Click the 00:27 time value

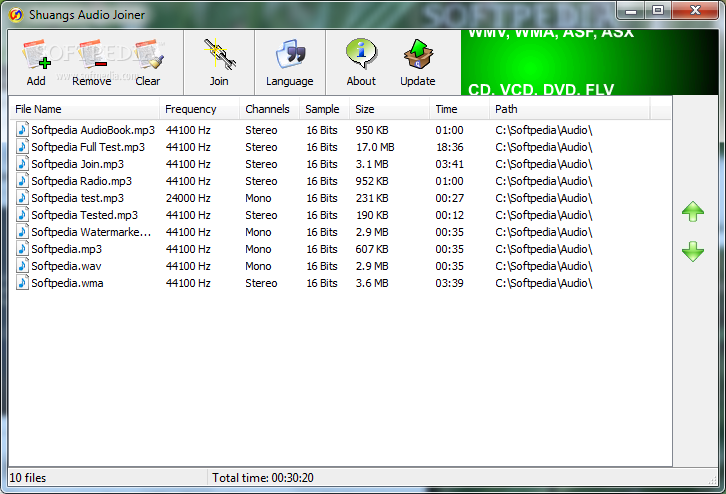[x=449, y=198]
